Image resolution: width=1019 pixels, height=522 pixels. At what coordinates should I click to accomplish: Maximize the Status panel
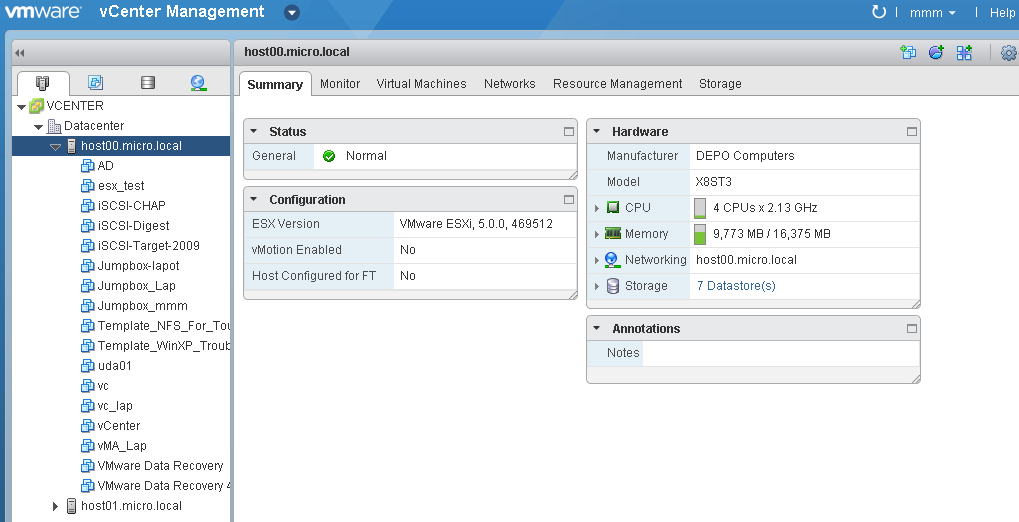point(569,131)
